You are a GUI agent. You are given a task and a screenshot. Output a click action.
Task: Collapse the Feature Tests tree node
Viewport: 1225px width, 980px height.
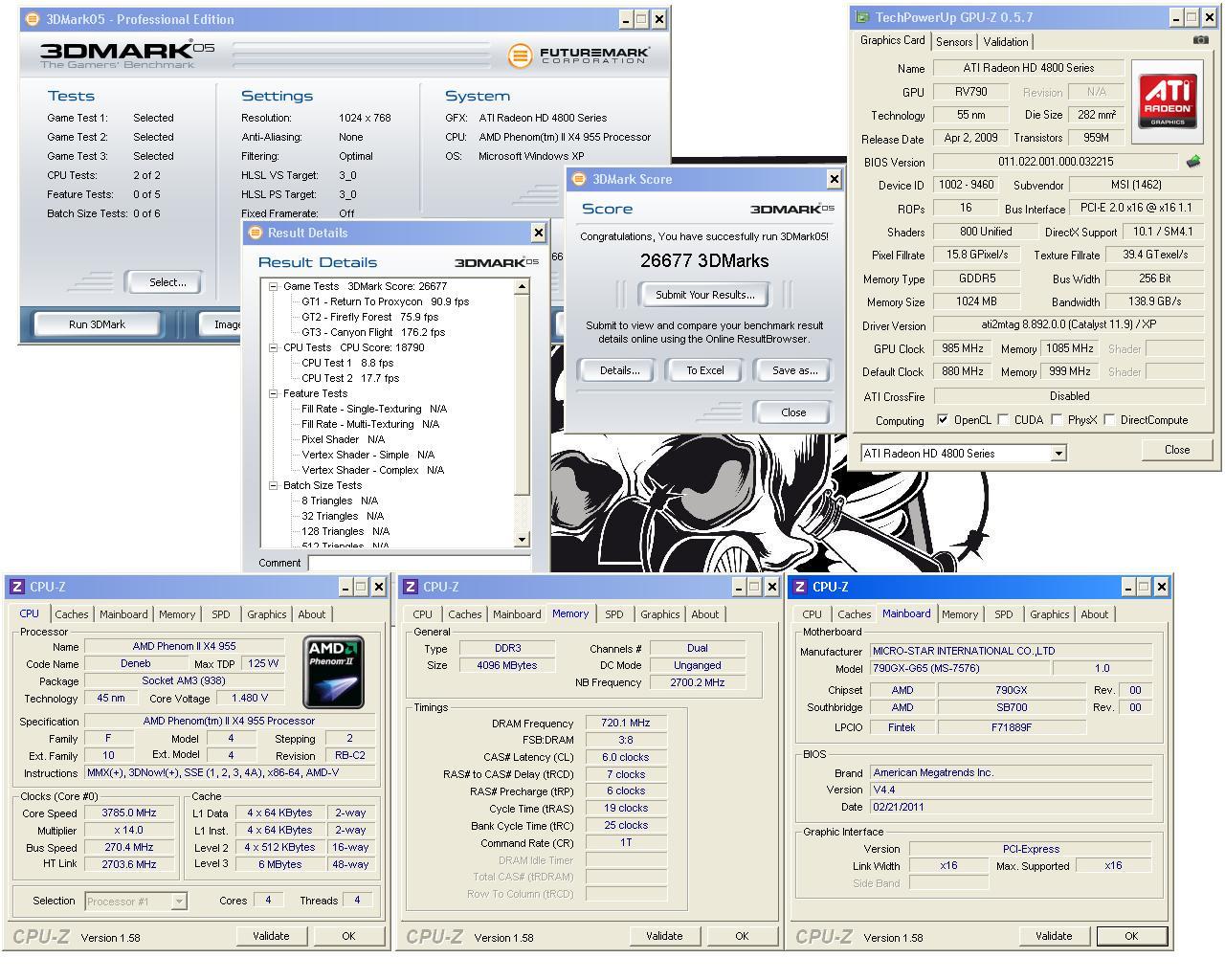[x=273, y=393]
